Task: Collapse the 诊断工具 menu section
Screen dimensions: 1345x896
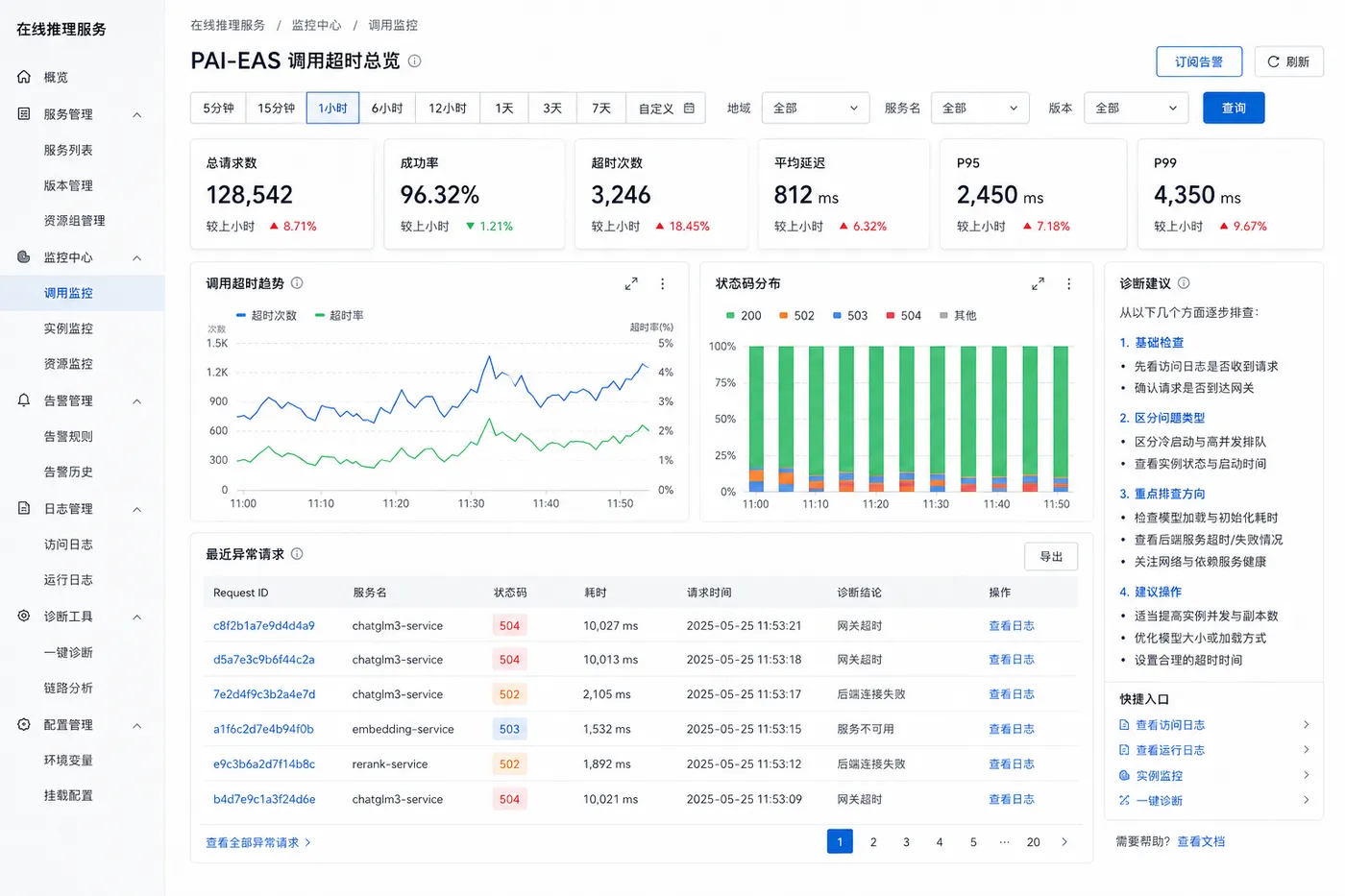Action: tap(136, 618)
